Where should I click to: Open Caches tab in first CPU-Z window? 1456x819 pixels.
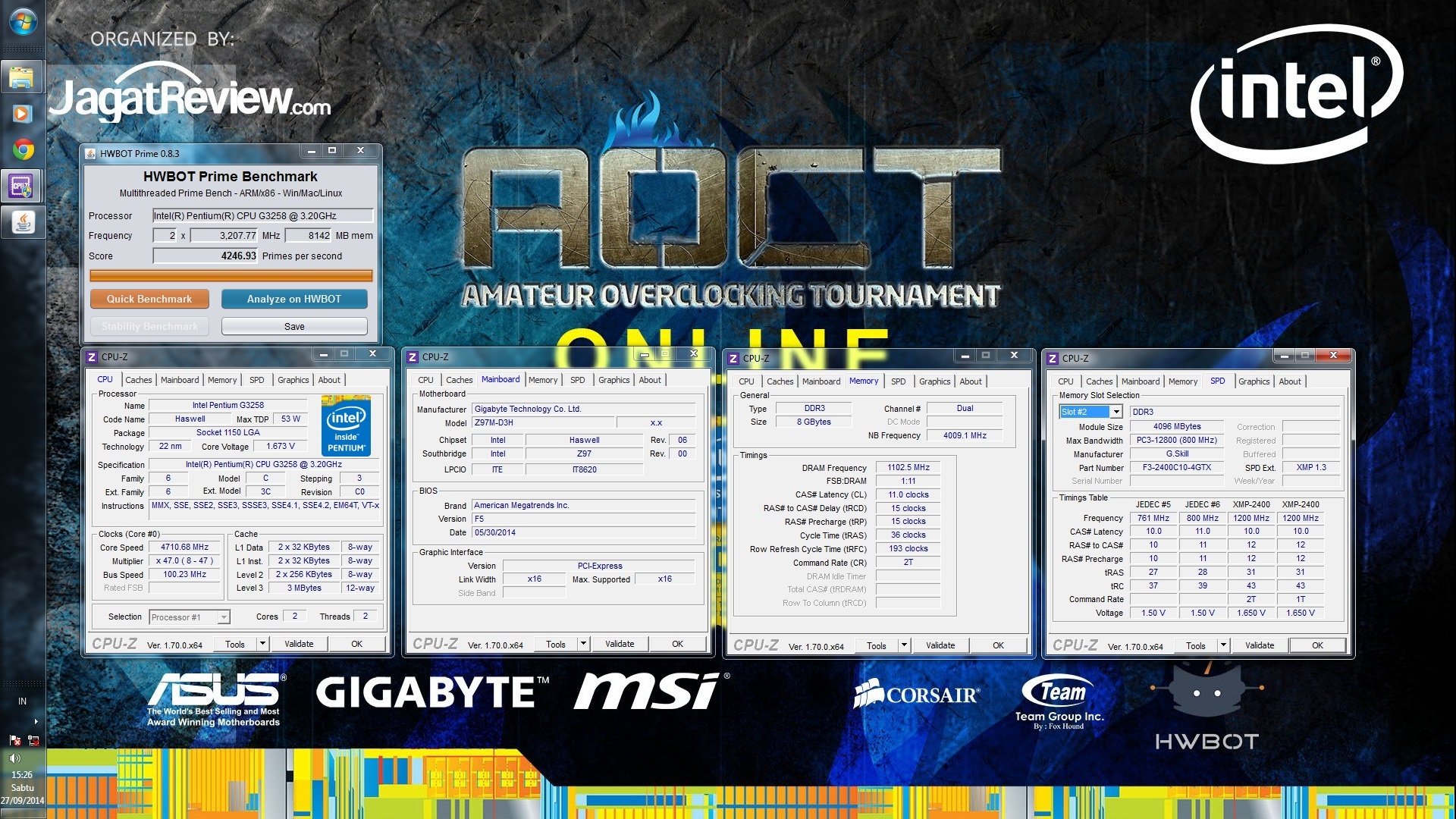pos(139,380)
